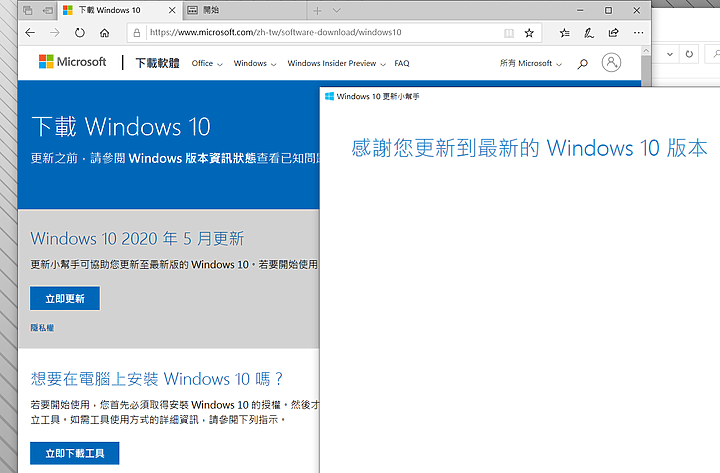Share this page with share icon
This screenshot has width=720, height=473.
click(613, 33)
